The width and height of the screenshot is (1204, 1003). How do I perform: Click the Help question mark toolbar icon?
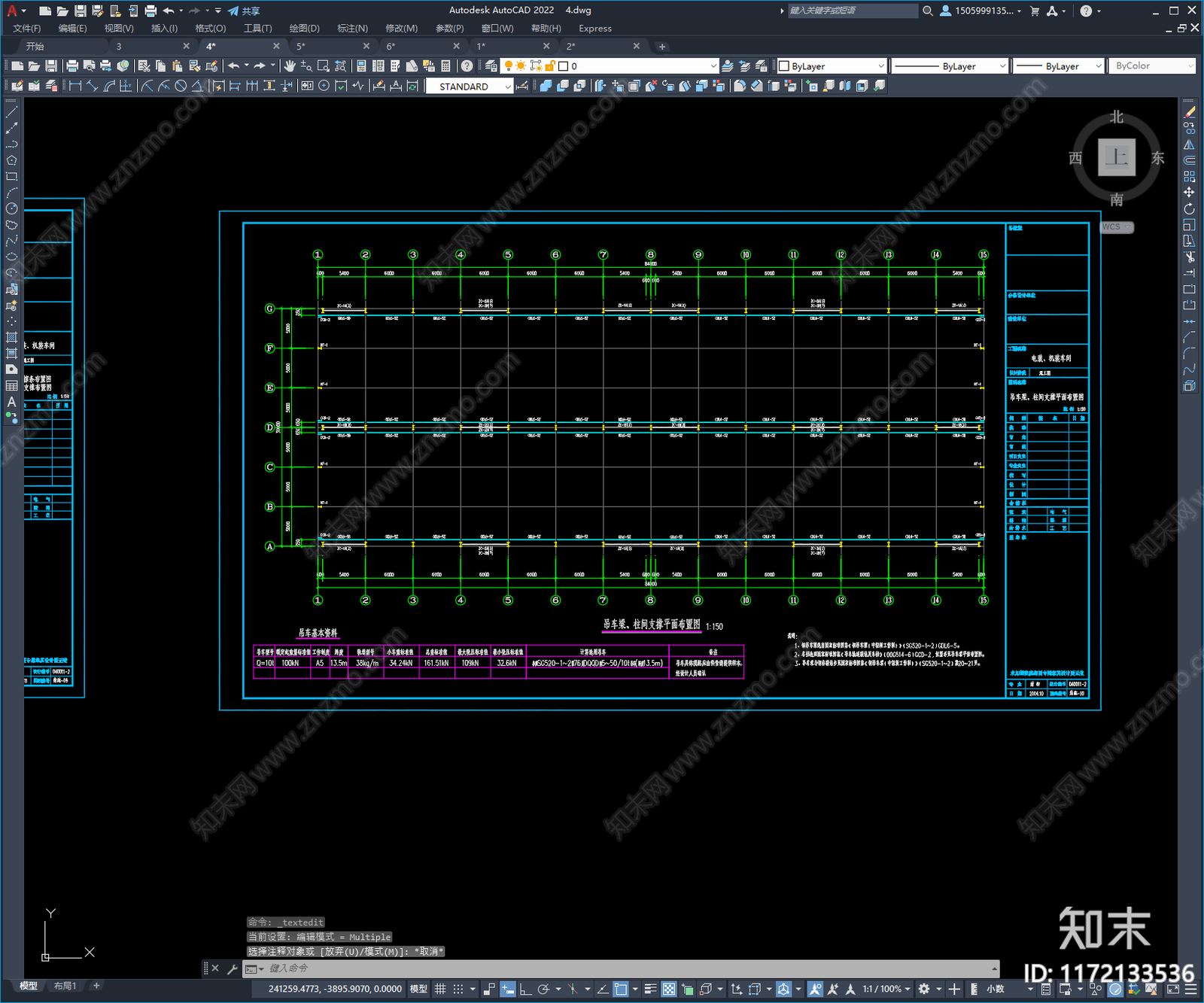click(467, 66)
